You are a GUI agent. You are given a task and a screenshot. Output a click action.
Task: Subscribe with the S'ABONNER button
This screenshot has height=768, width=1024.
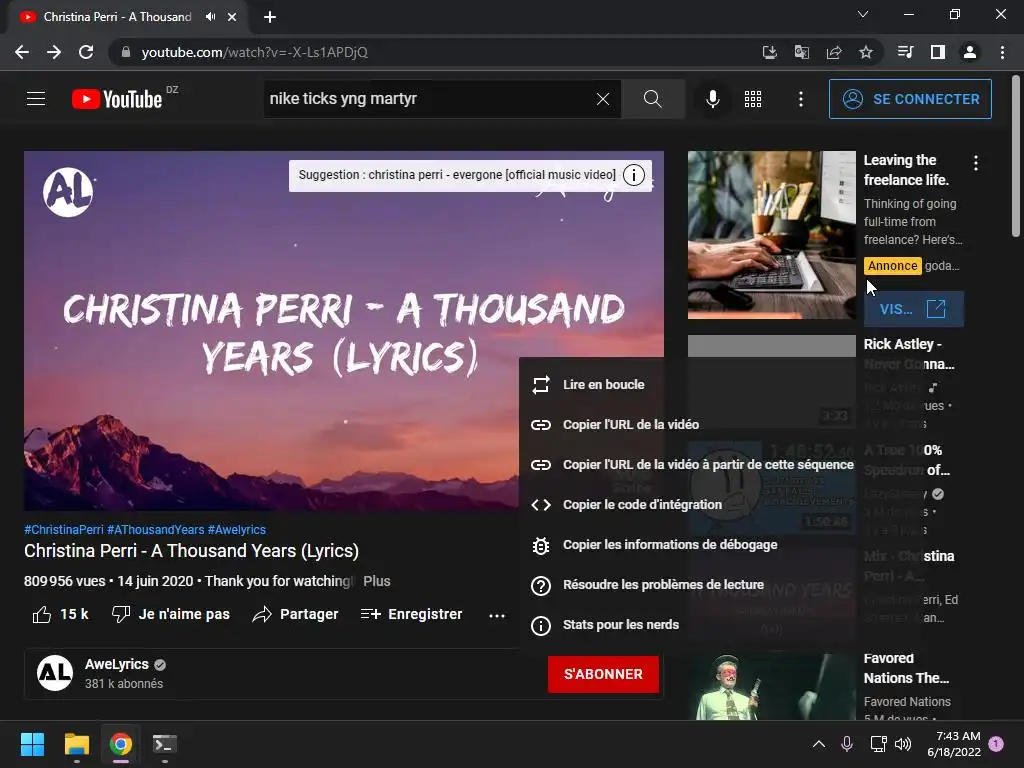pyautogui.click(x=603, y=674)
